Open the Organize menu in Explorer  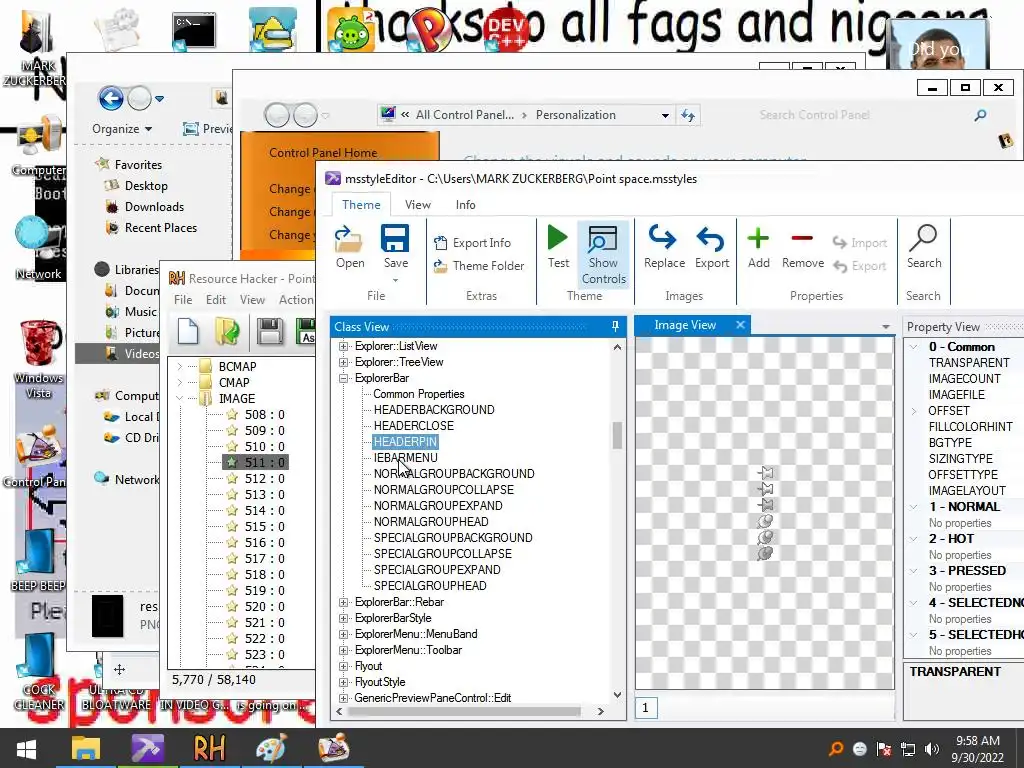(122, 129)
